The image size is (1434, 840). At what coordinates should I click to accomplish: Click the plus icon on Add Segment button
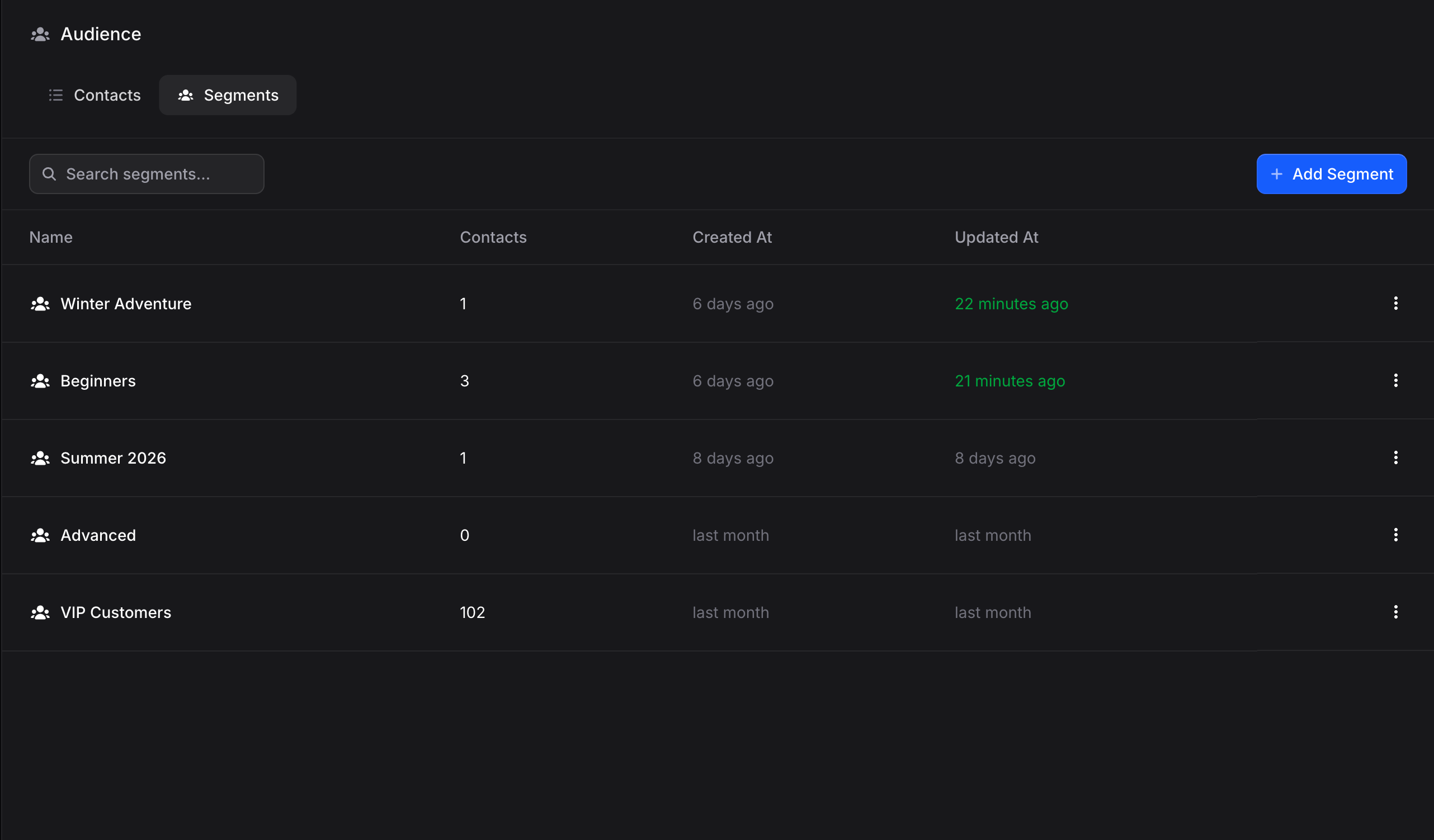[1277, 173]
